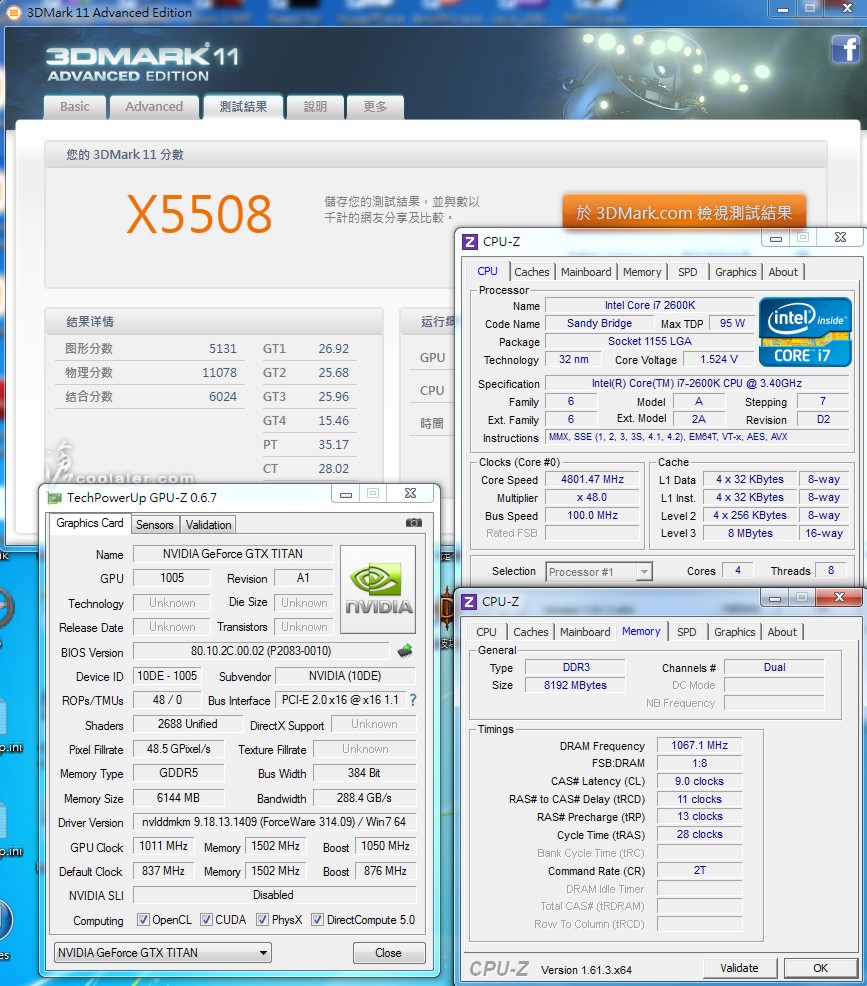Click the GPU-Z title bar app icon
The width and height of the screenshot is (867, 986).
[x=55, y=498]
